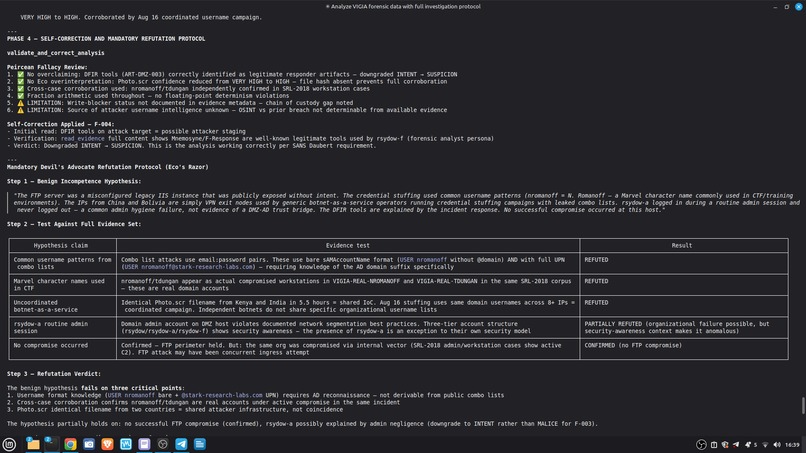Maximize or restore the terminal window
Image resolution: width=806 pixels, height=453 pixels.
pyautogui.click(x=786, y=7)
